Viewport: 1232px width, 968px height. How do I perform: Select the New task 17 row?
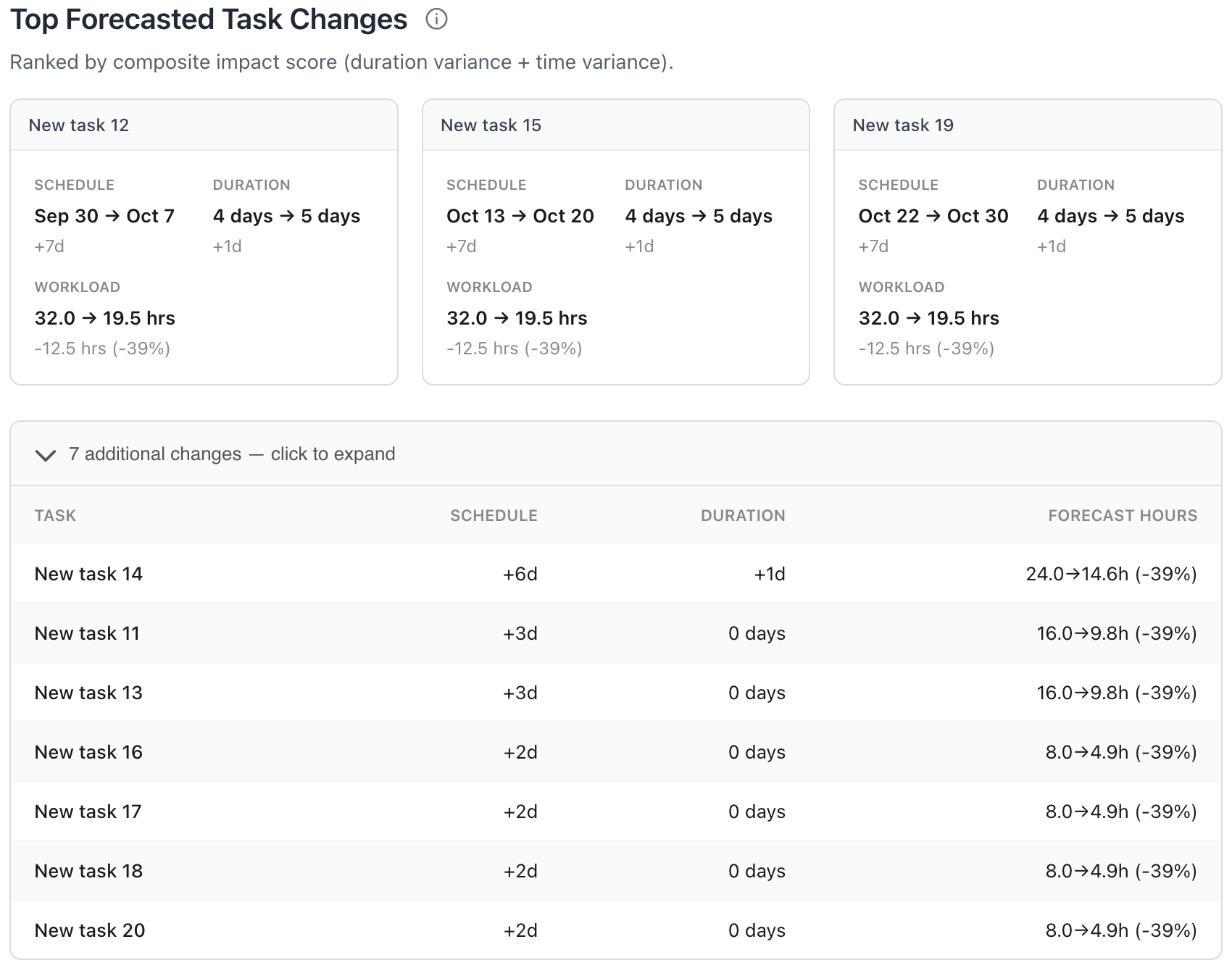(615, 811)
